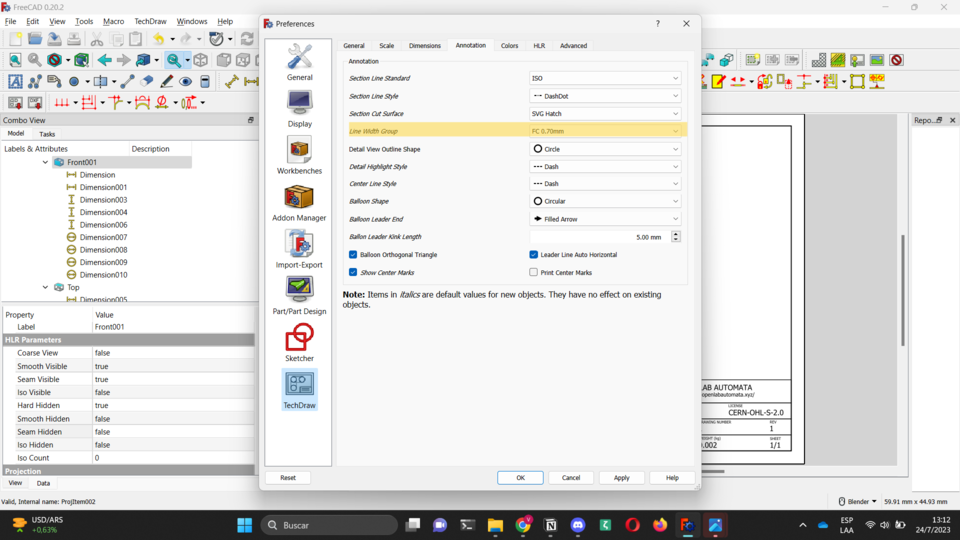This screenshot has width=960, height=540.
Task: Toggle Balloon Orthogonal Triangle checkbox
Action: 353,255
